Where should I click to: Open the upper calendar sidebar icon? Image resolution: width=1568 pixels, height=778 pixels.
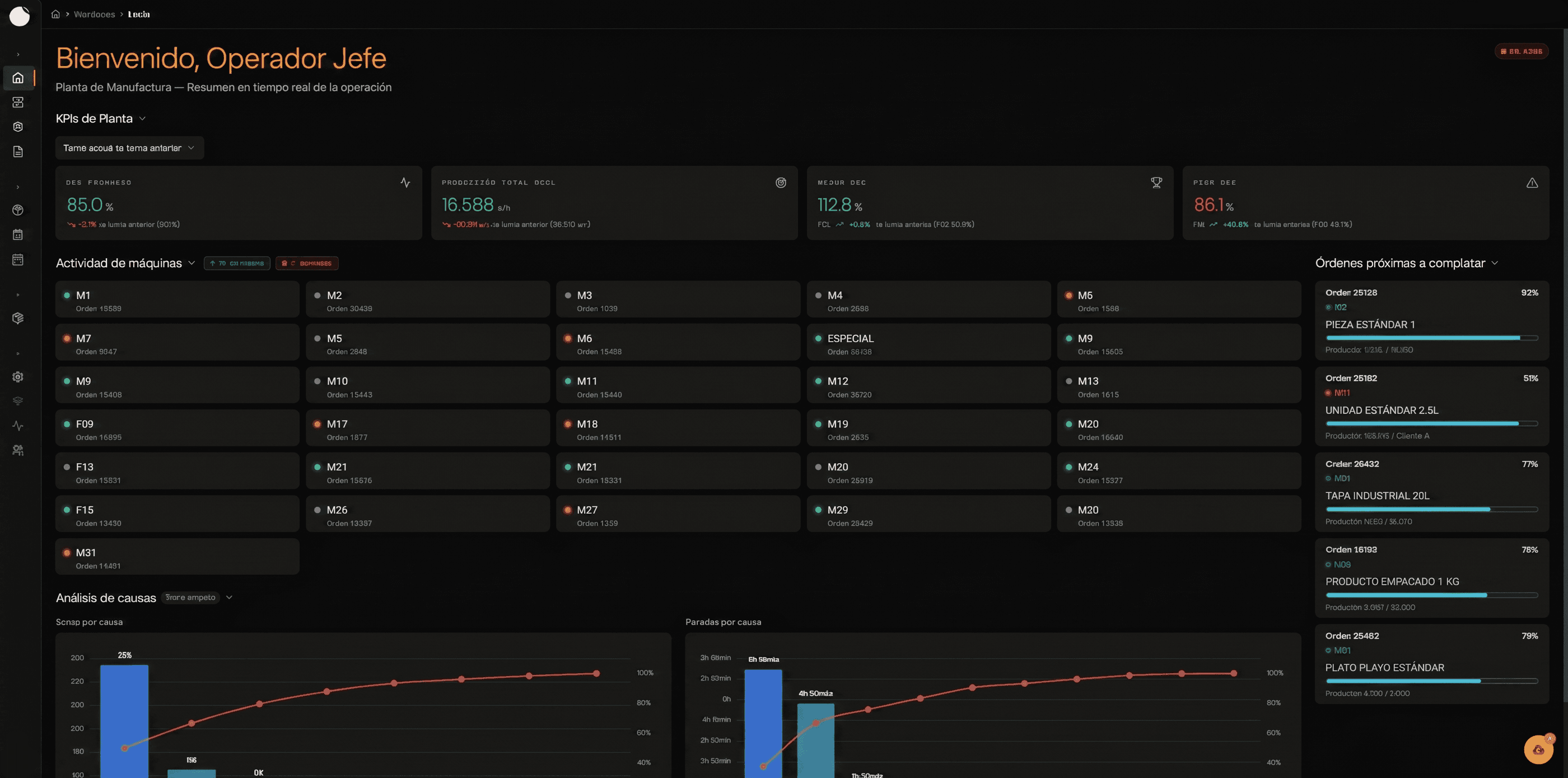(x=18, y=234)
